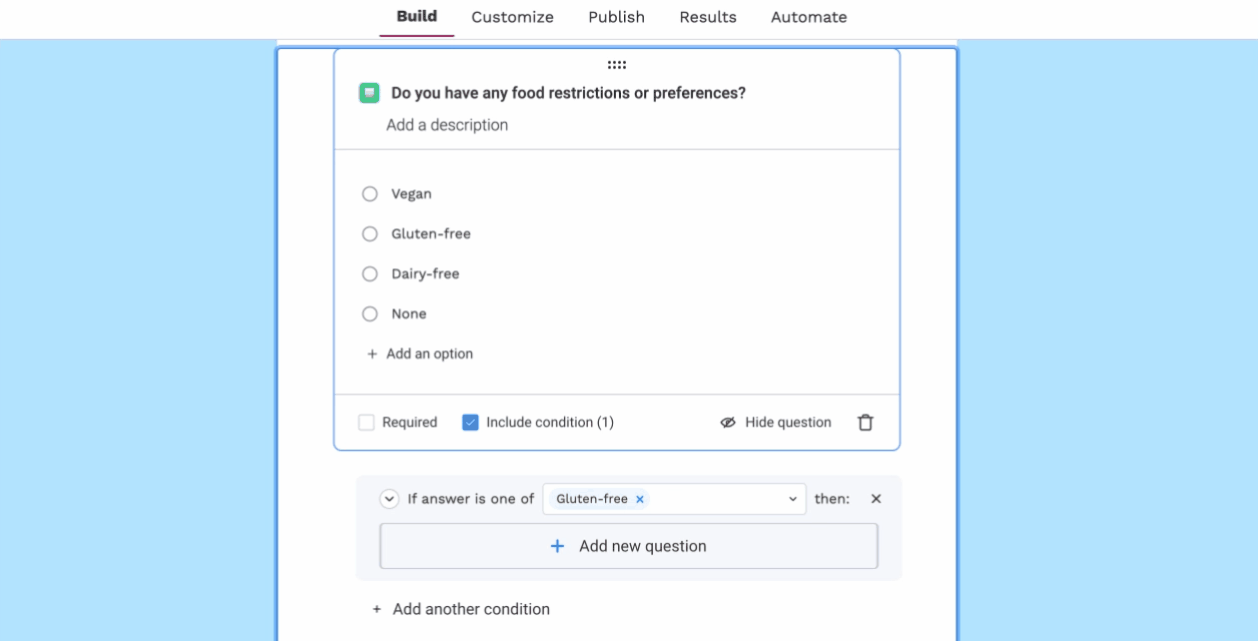1258x641 pixels.
Task: Click the Add new question button
Action: (629, 546)
